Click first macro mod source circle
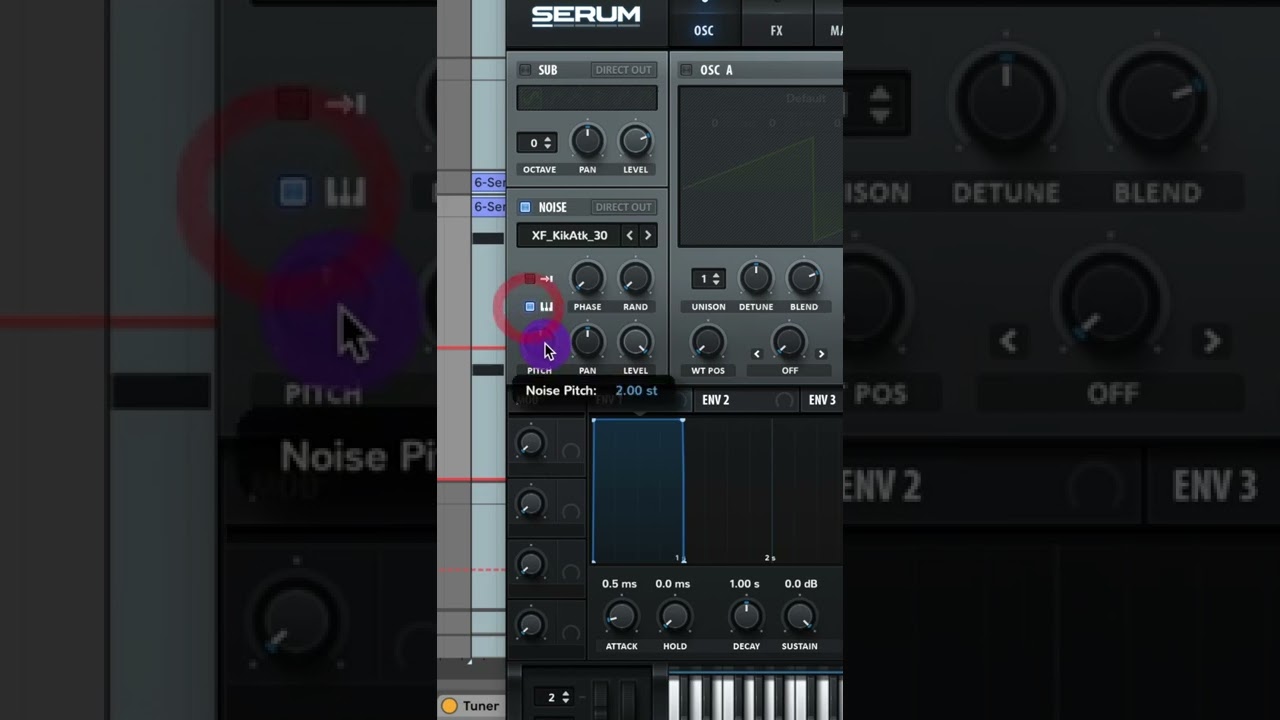 click(571, 452)
